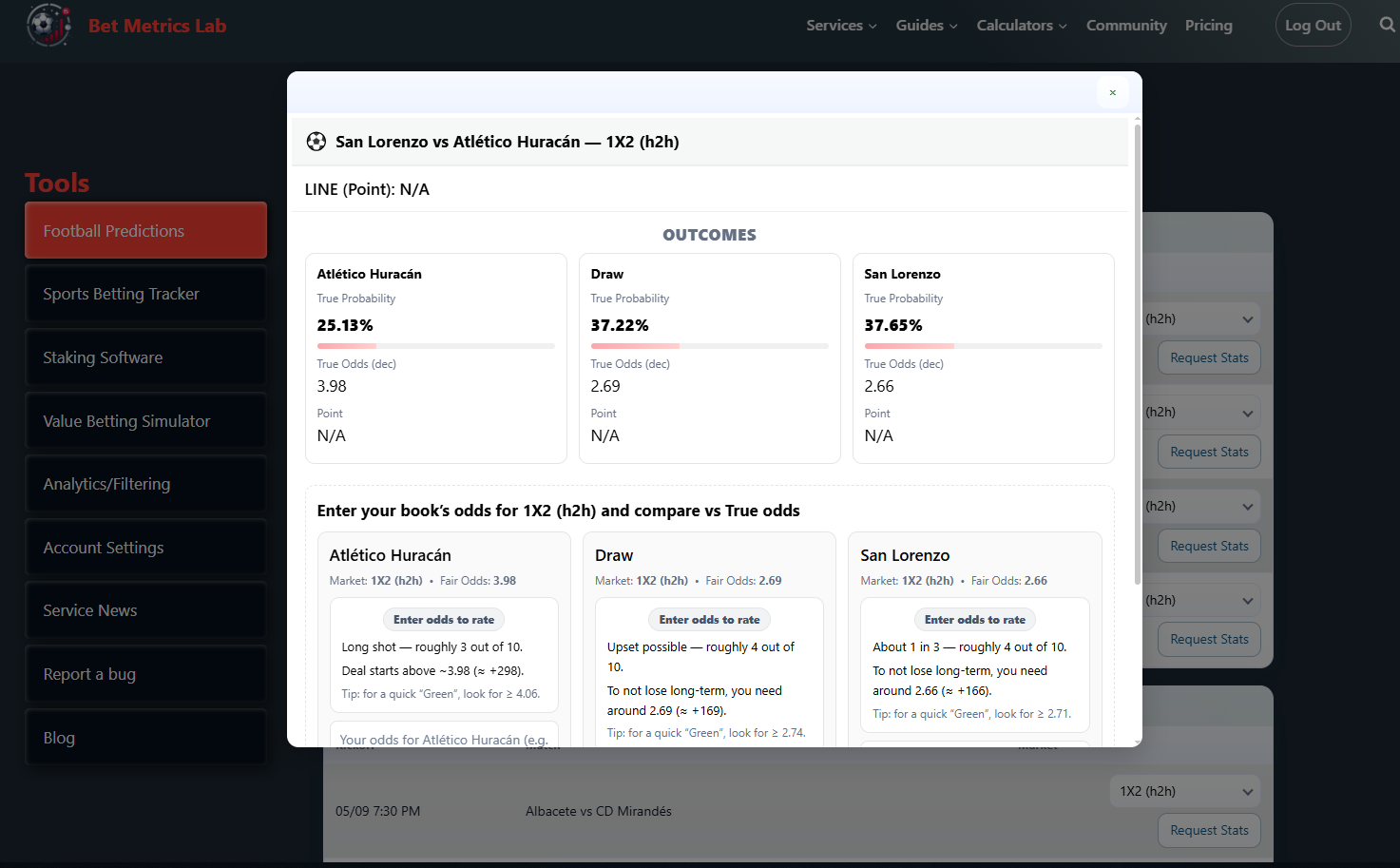Screen dimensions: 1400x868
Task: Click the 25.13% true probability value
Action: [345, 325]
